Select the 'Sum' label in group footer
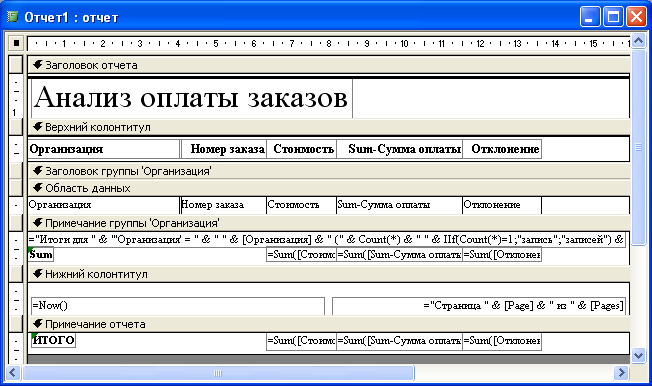The image size is (652, 386). (x=41, y=254)
